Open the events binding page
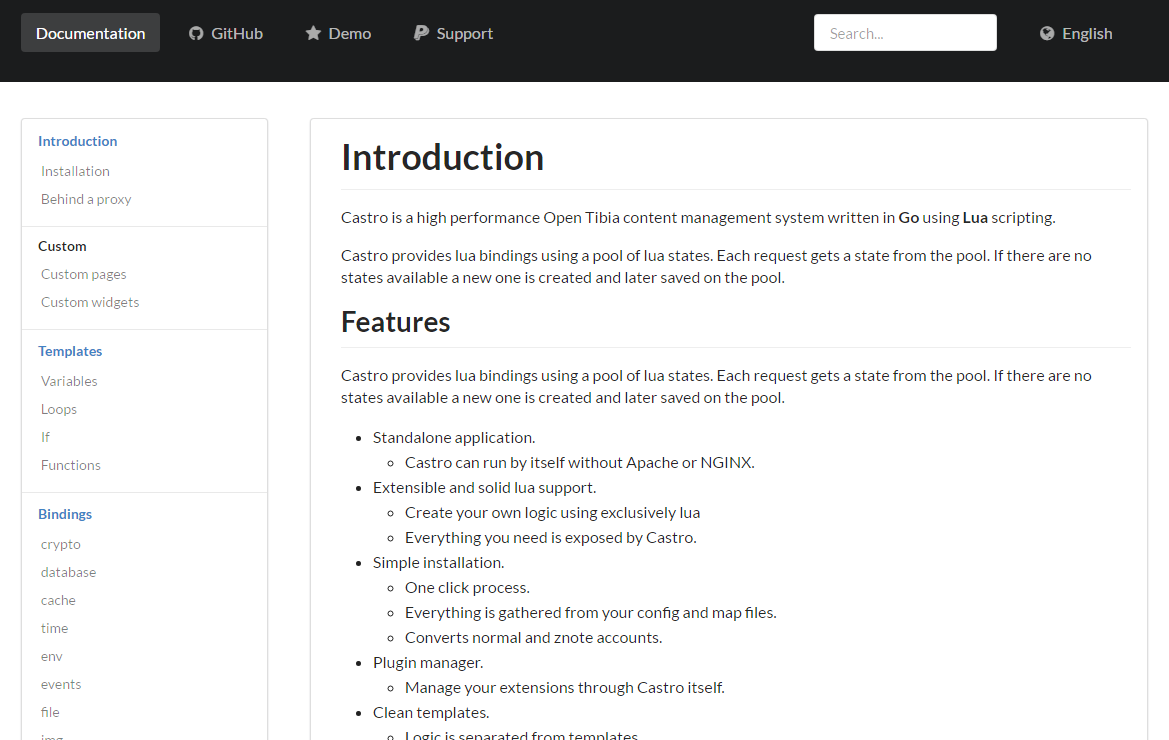This screenshot has height=740, width=1169. pyautogui.click(x=61, y=684)
